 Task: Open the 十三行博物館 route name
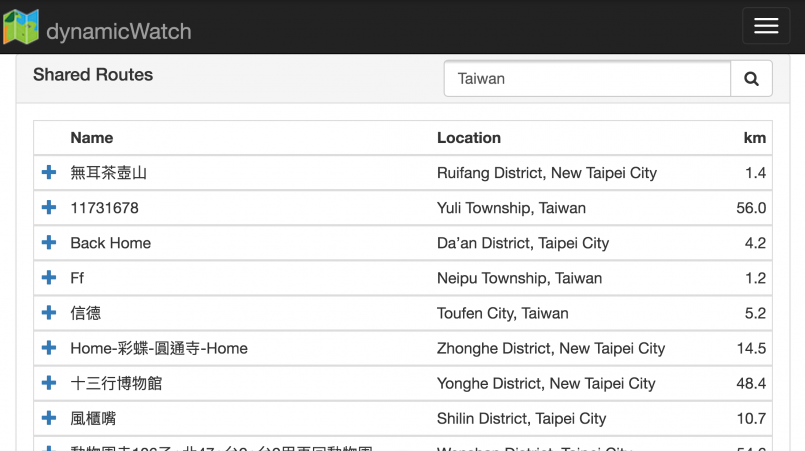pyautogui.click(x=116, y=383)
